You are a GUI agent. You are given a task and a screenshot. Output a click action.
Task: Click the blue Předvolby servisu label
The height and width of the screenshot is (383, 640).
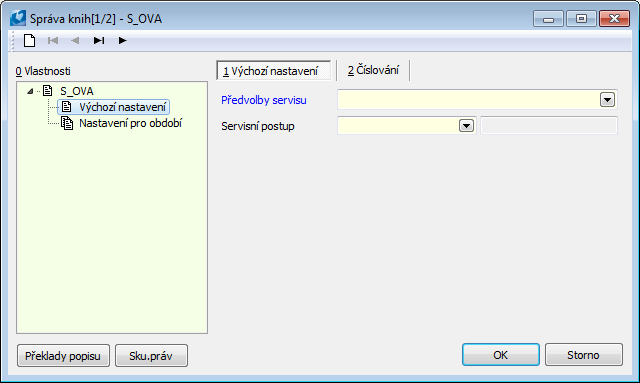point(264,100)
